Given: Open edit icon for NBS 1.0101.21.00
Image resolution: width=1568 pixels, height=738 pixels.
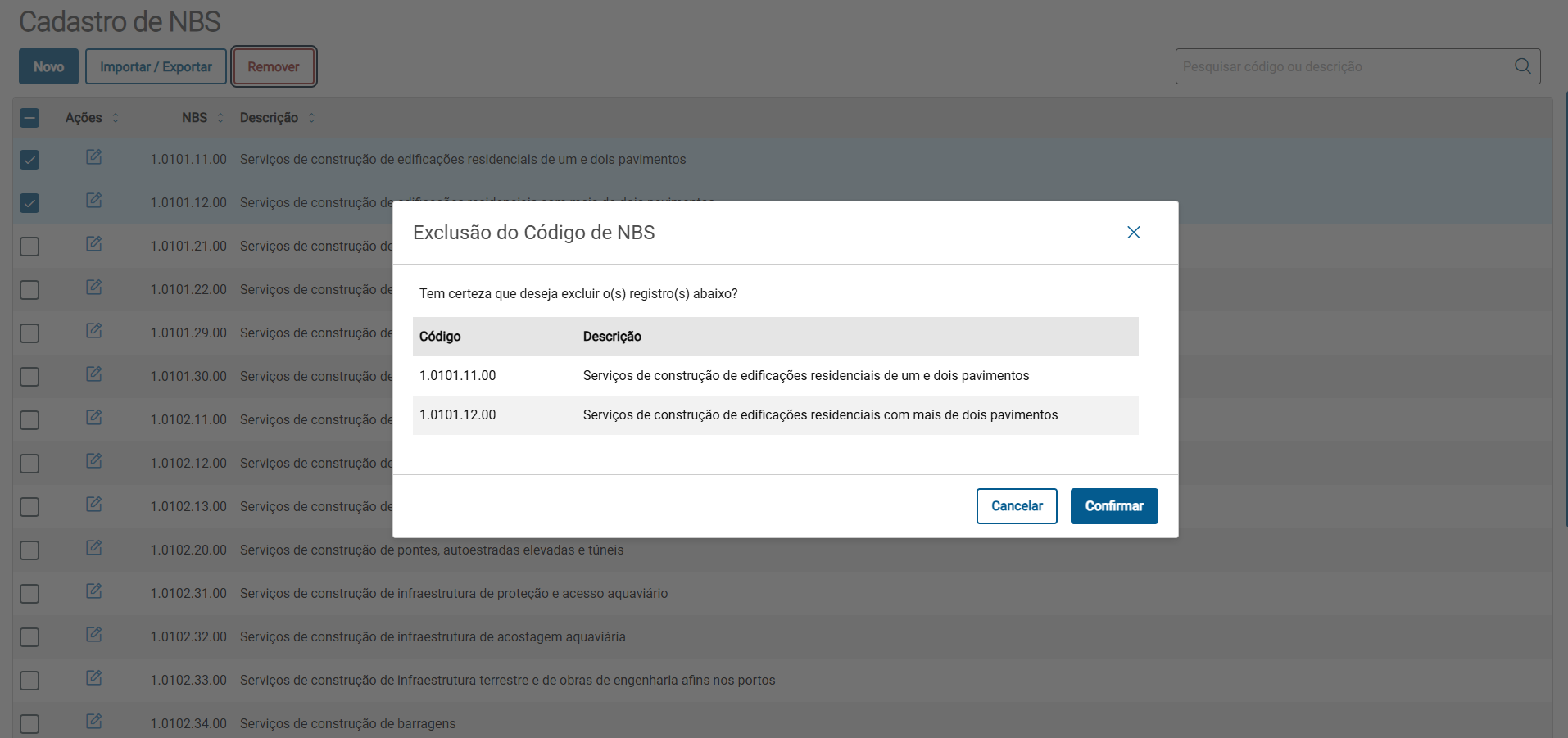Looking at the screenshot, I should click(94, 244).
